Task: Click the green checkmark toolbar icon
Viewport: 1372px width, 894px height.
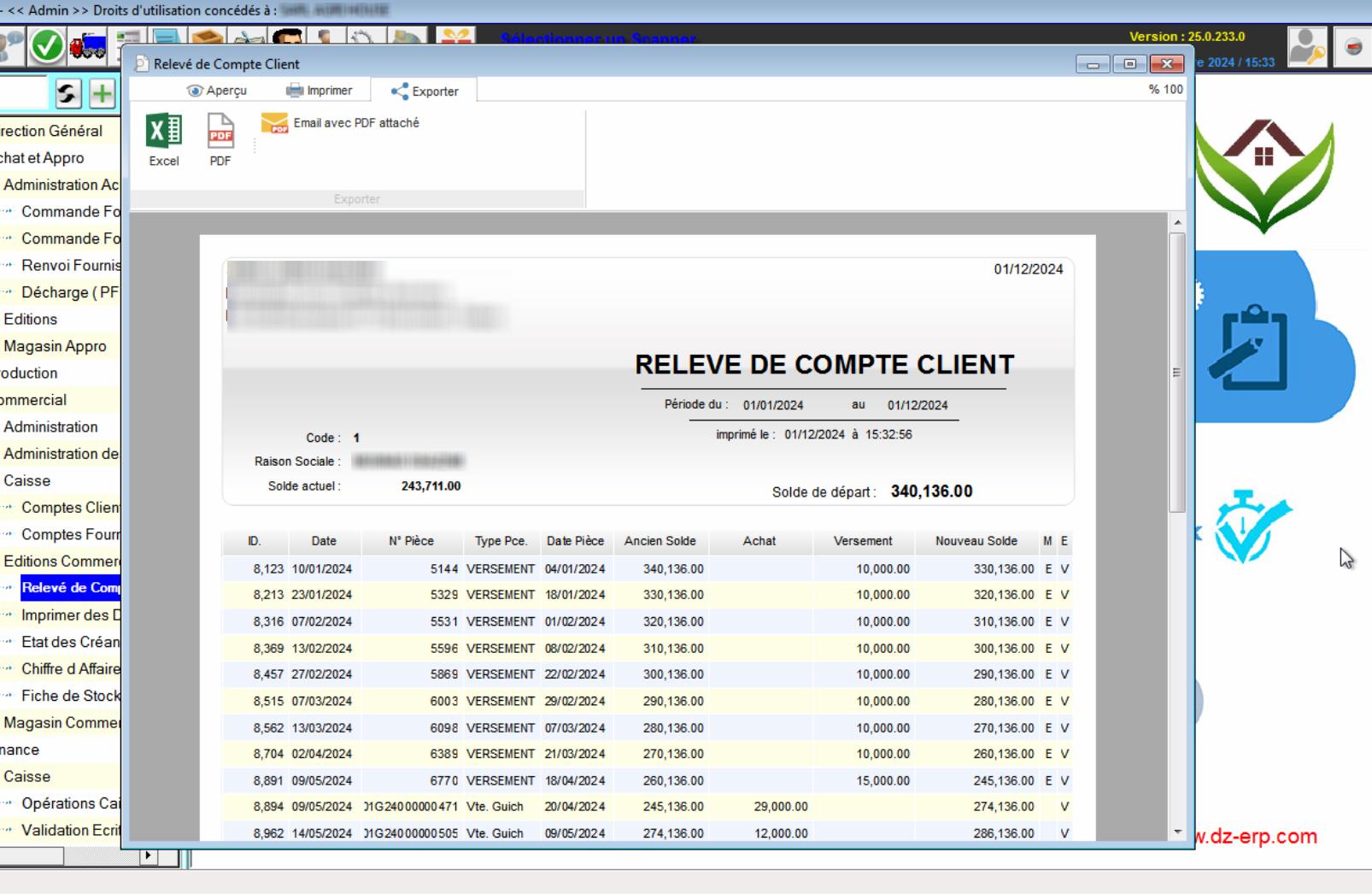Action: coord(47,46)
